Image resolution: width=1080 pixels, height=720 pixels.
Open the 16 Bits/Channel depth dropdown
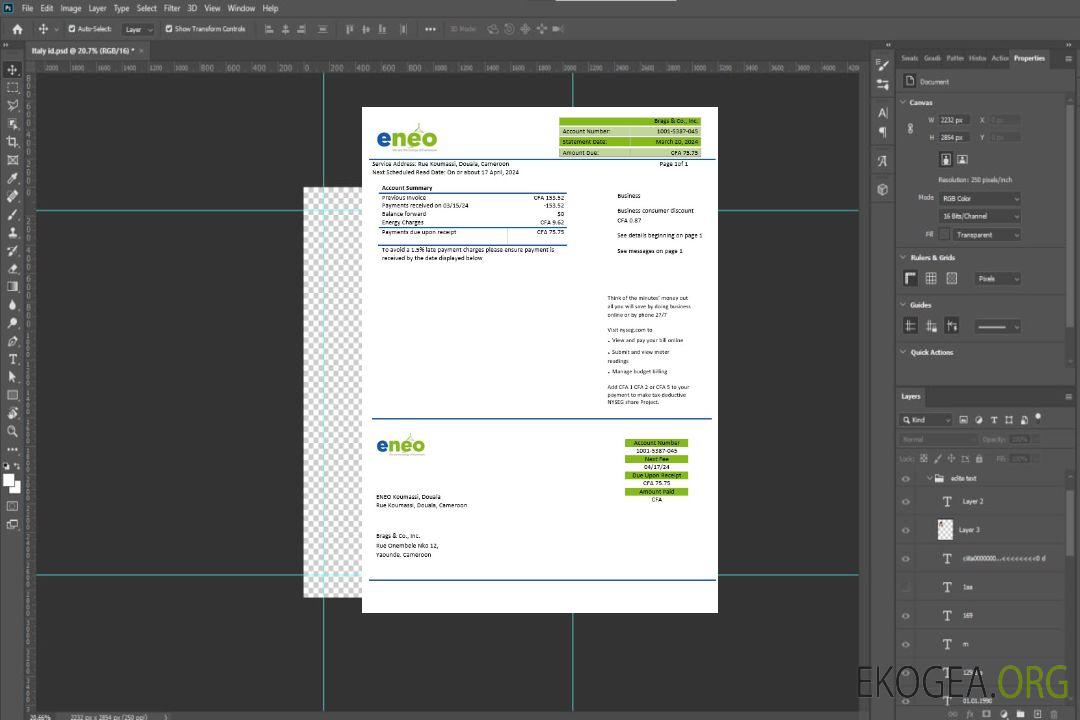(980, 216)
